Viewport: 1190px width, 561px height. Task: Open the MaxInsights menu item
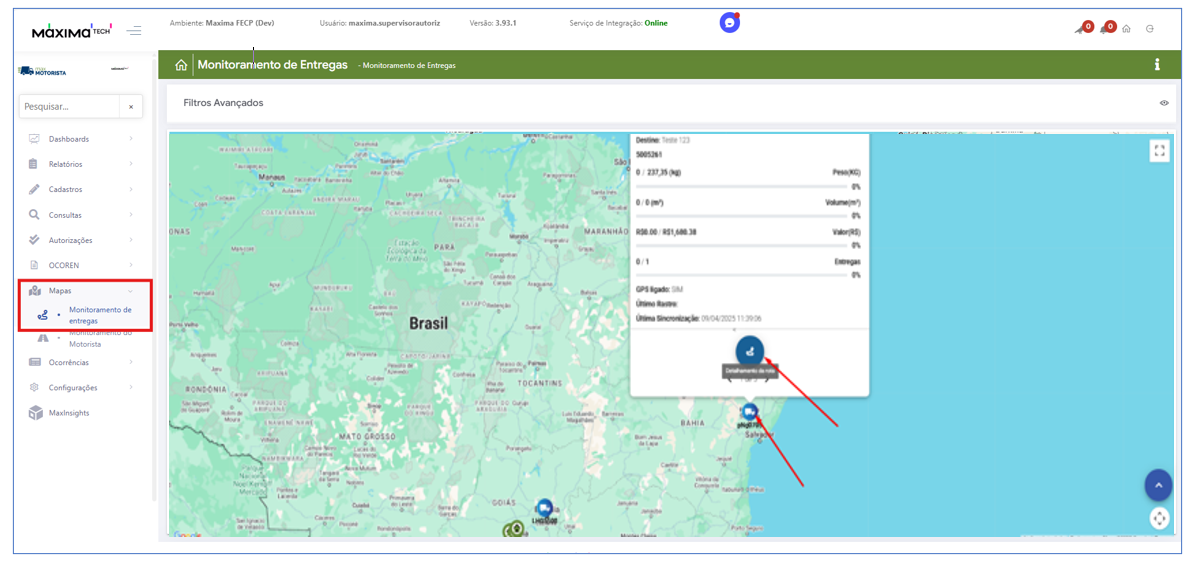(x=69, y=413)
